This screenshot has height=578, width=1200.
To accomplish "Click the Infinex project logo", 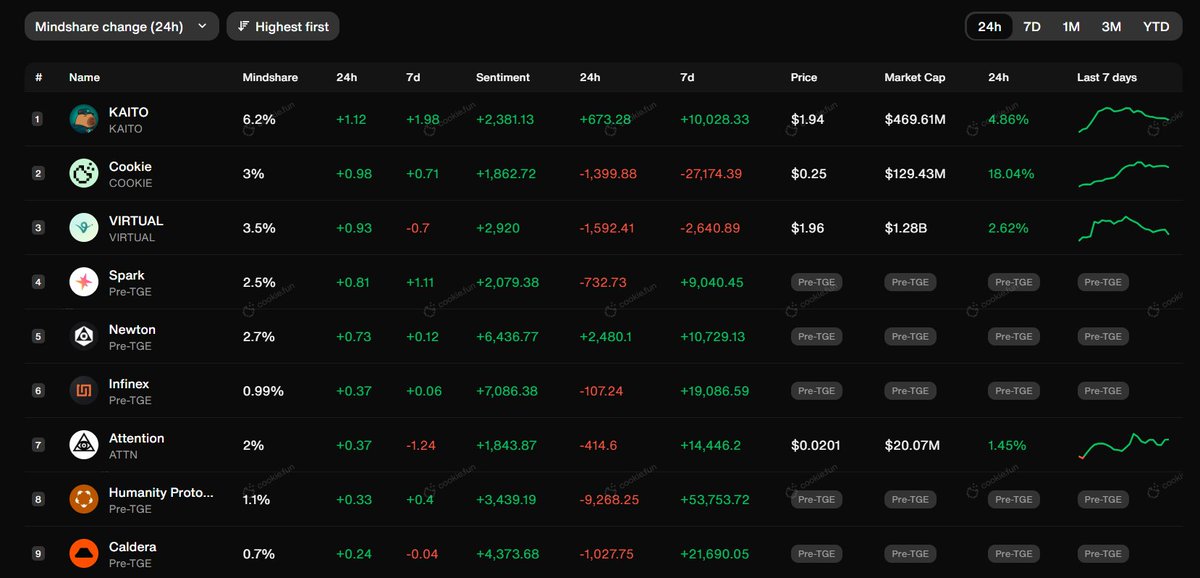I will 84,391.
